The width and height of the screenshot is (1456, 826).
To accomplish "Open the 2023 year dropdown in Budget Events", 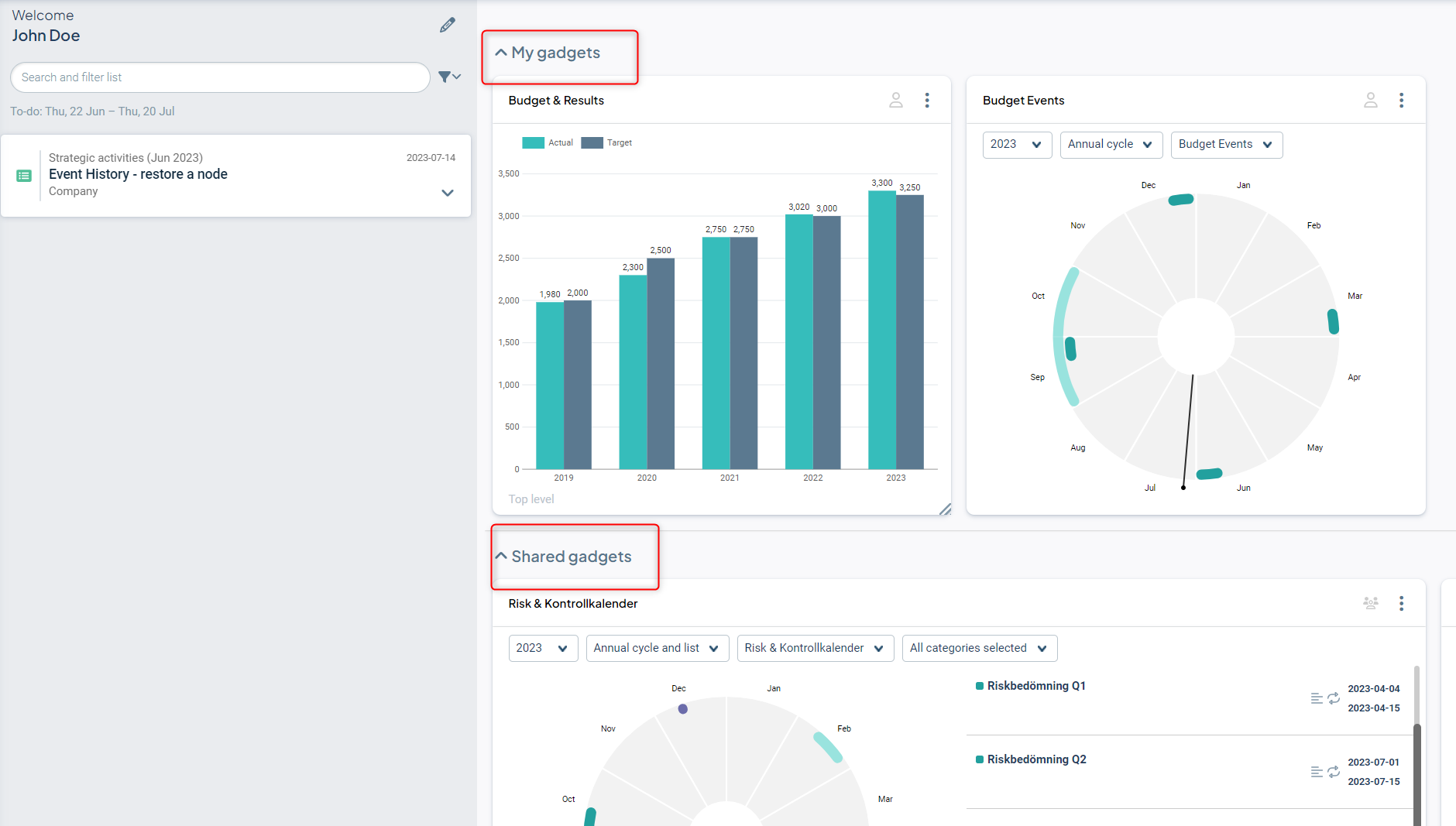I will point(1017,145).
